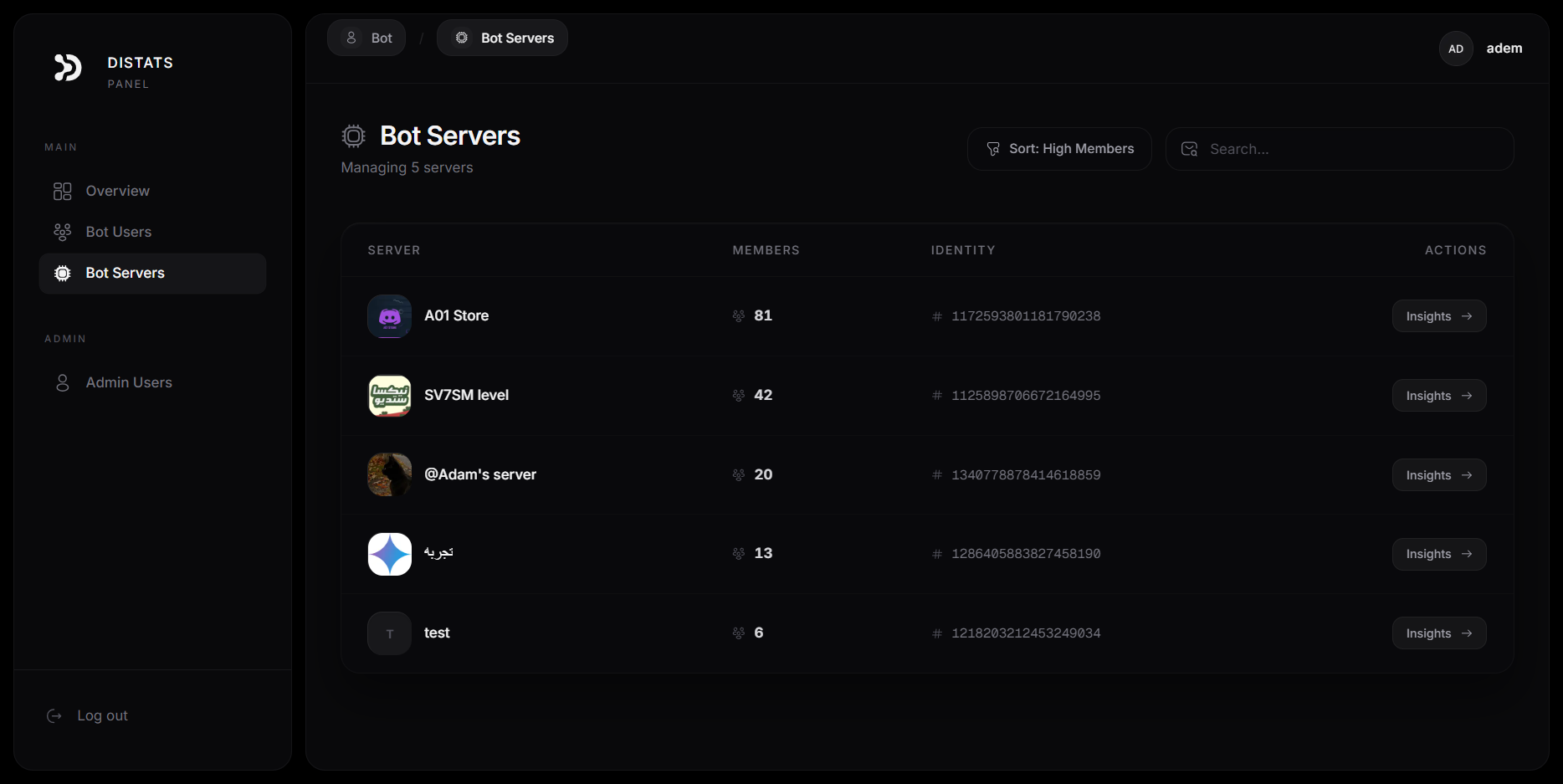Click the filter icon next to Sort: High Members

(x=992, y=148)
